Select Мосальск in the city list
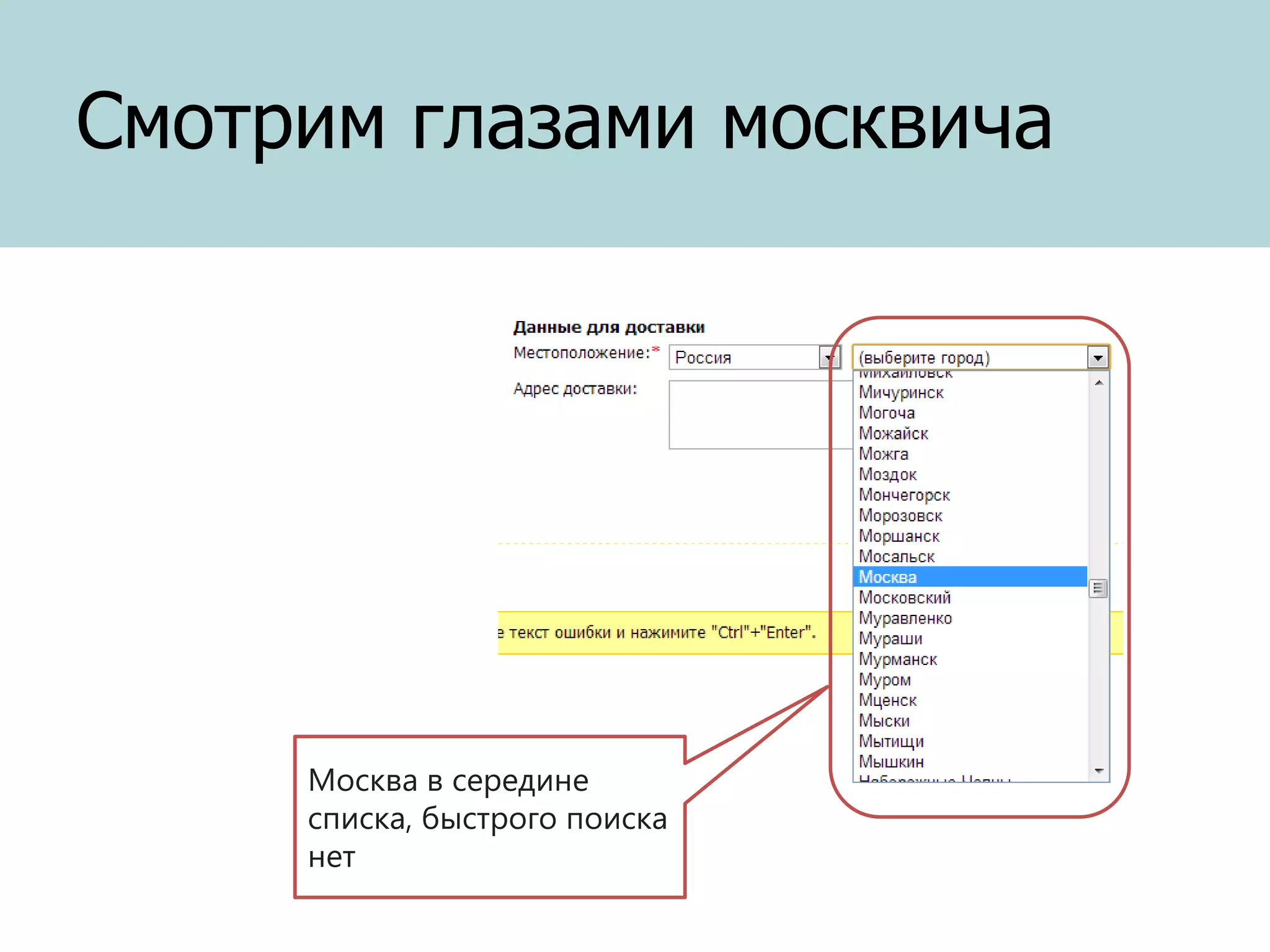 point(970,556)
